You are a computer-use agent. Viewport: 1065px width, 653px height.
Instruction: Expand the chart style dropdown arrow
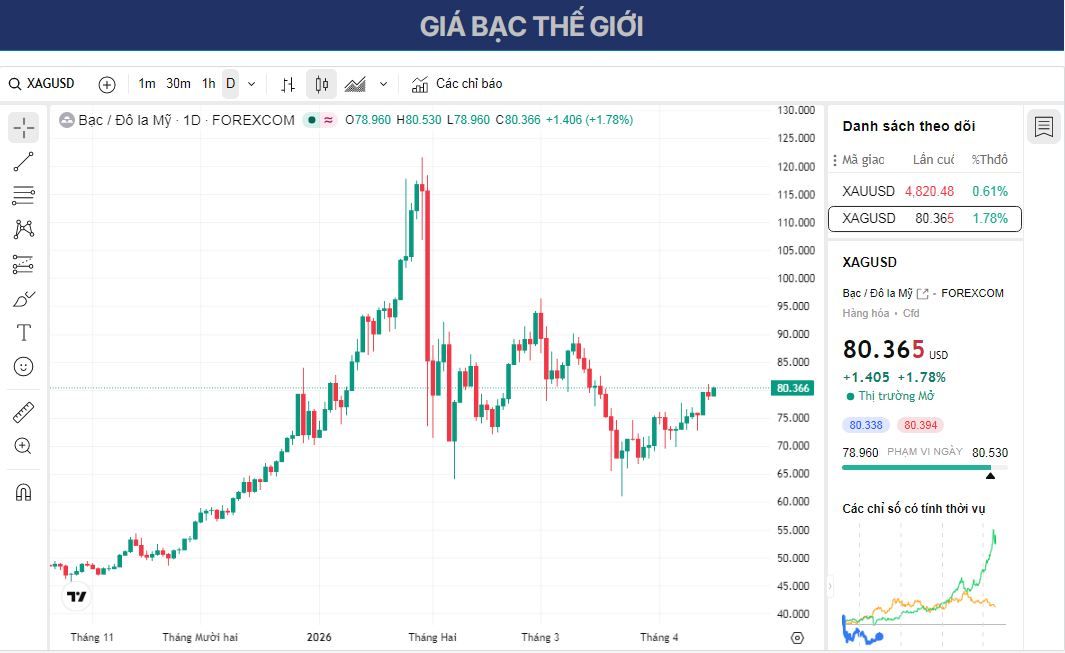pos(383,84)
